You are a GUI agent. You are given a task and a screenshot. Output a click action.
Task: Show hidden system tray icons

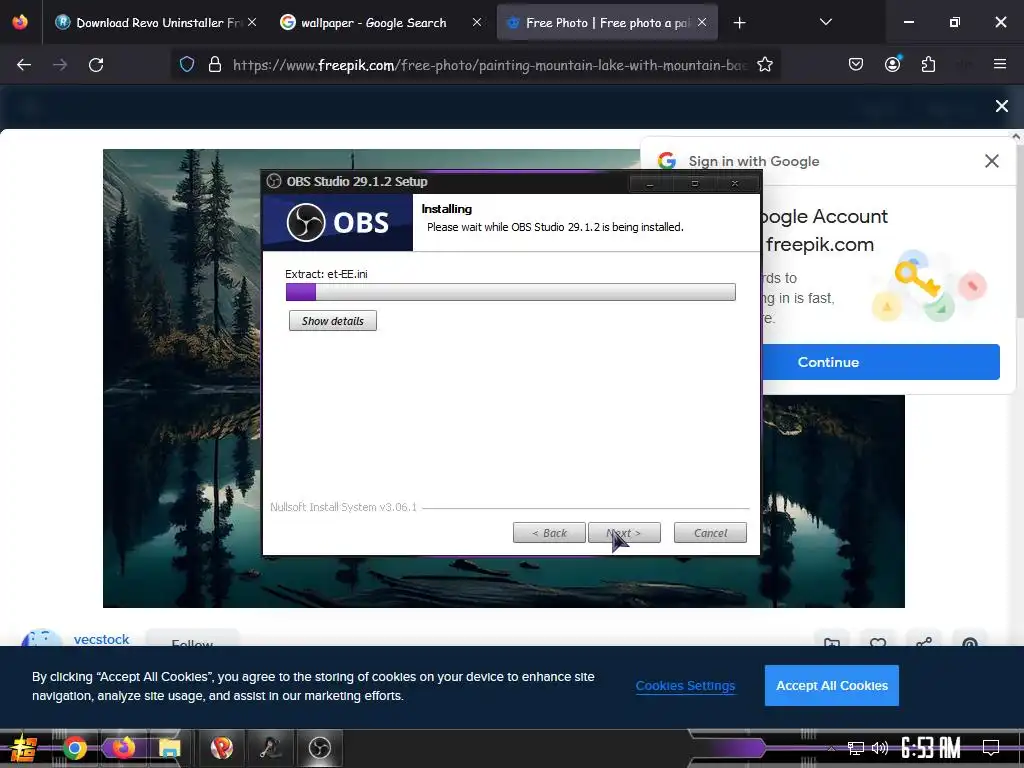click(831, 748)
